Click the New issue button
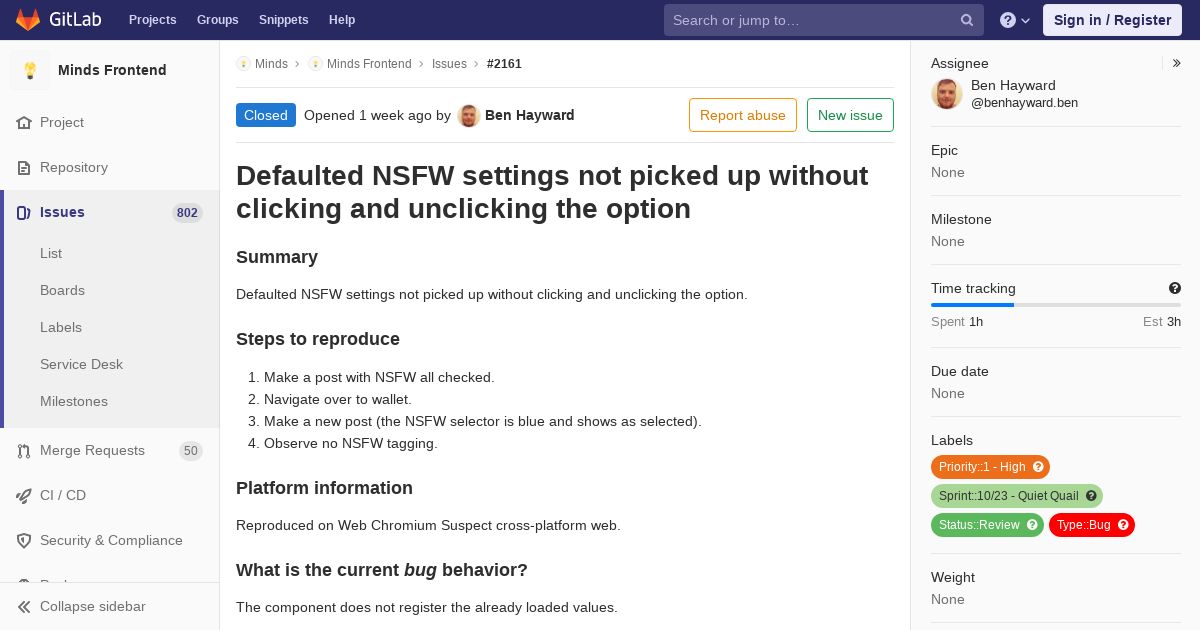The width and height of the screenshot is (1200, 630). (x=850, y=115)
